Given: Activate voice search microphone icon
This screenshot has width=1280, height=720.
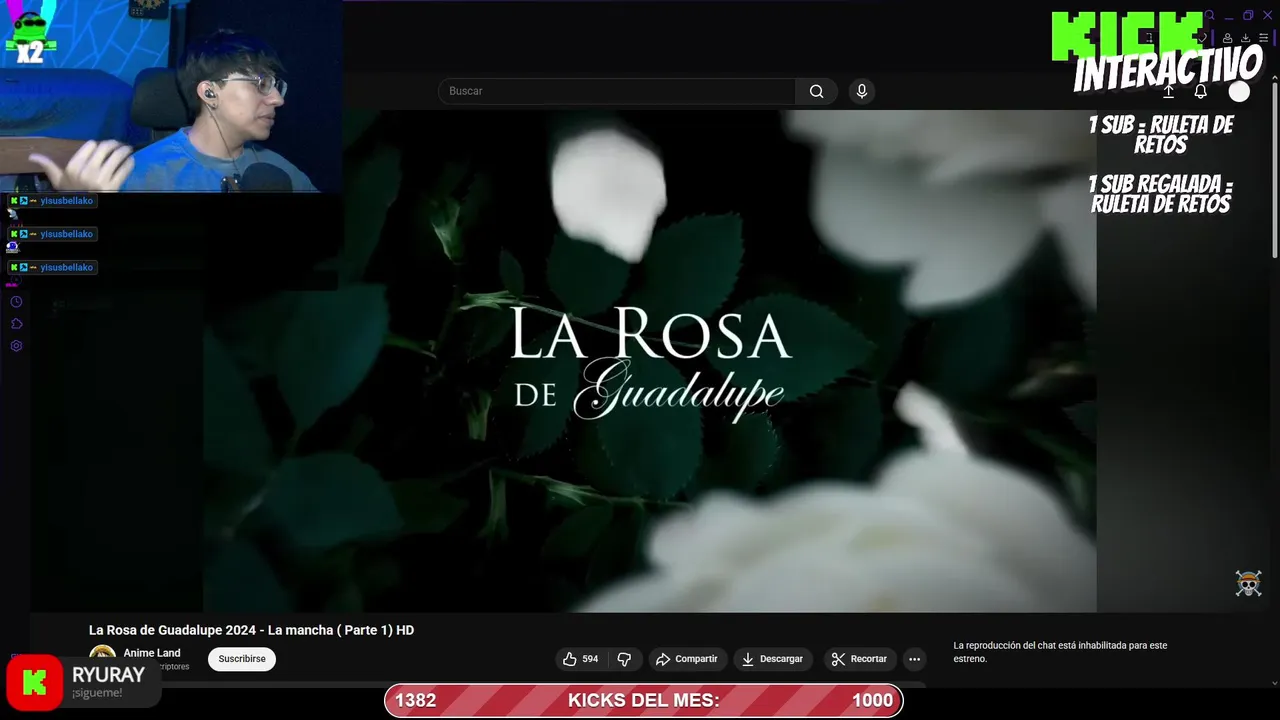Looking at the screenshot, I should point(862,91).
